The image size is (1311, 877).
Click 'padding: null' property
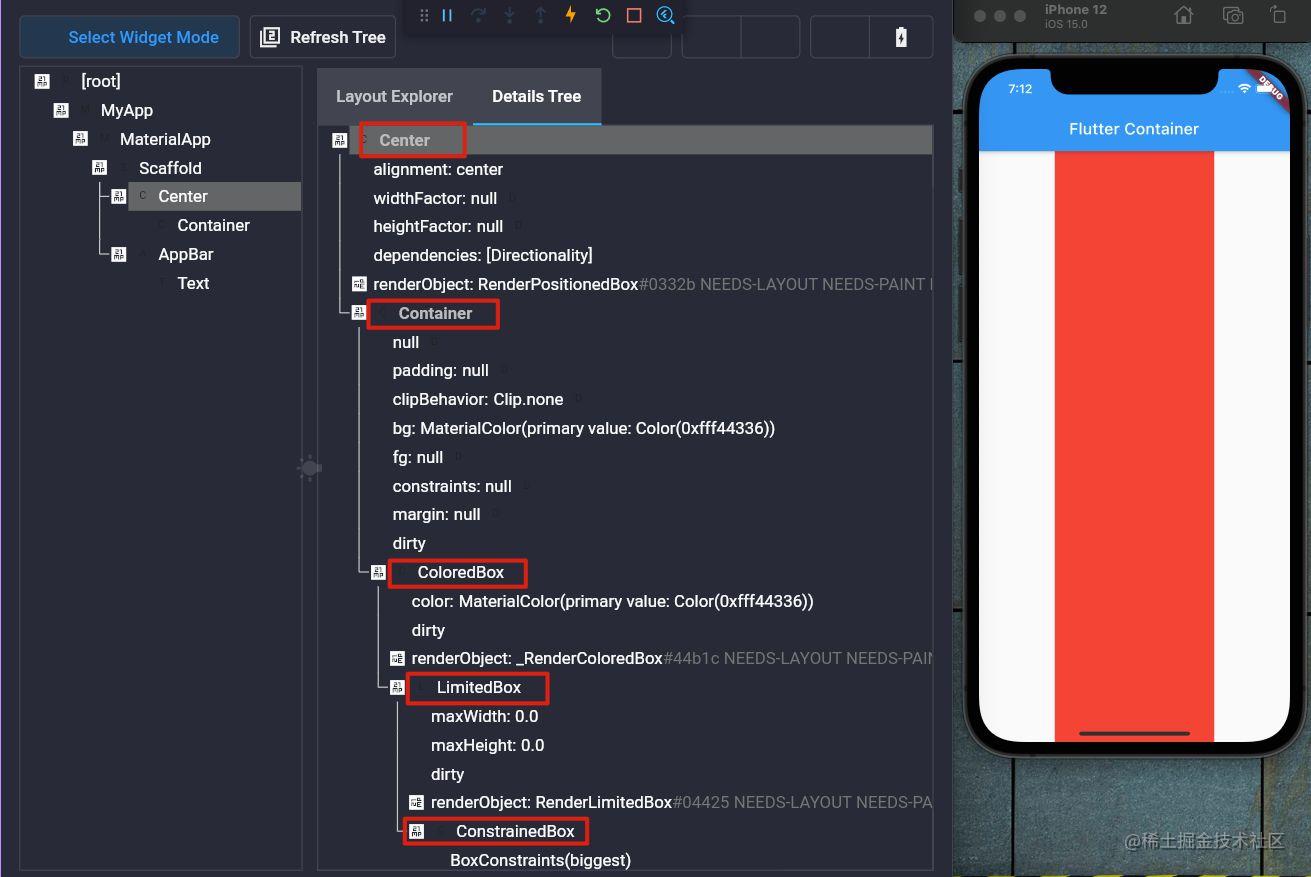[x=440, y=370]
